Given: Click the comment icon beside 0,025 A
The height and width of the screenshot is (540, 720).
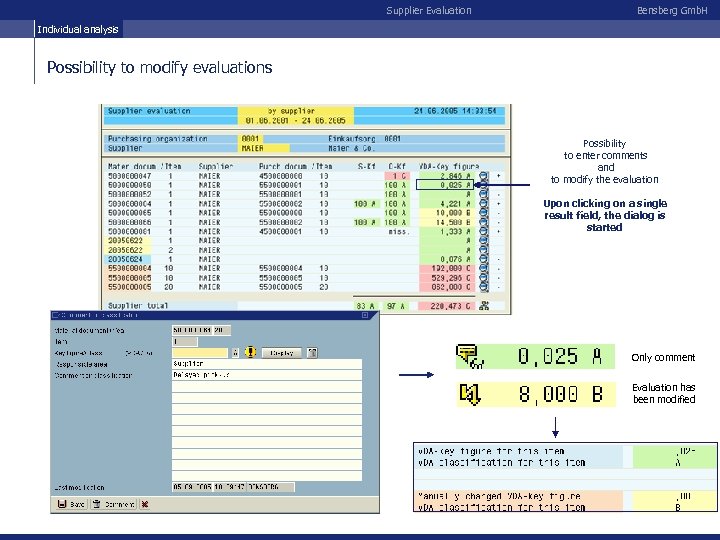Looking at the screenshot, I should [469, 356].
